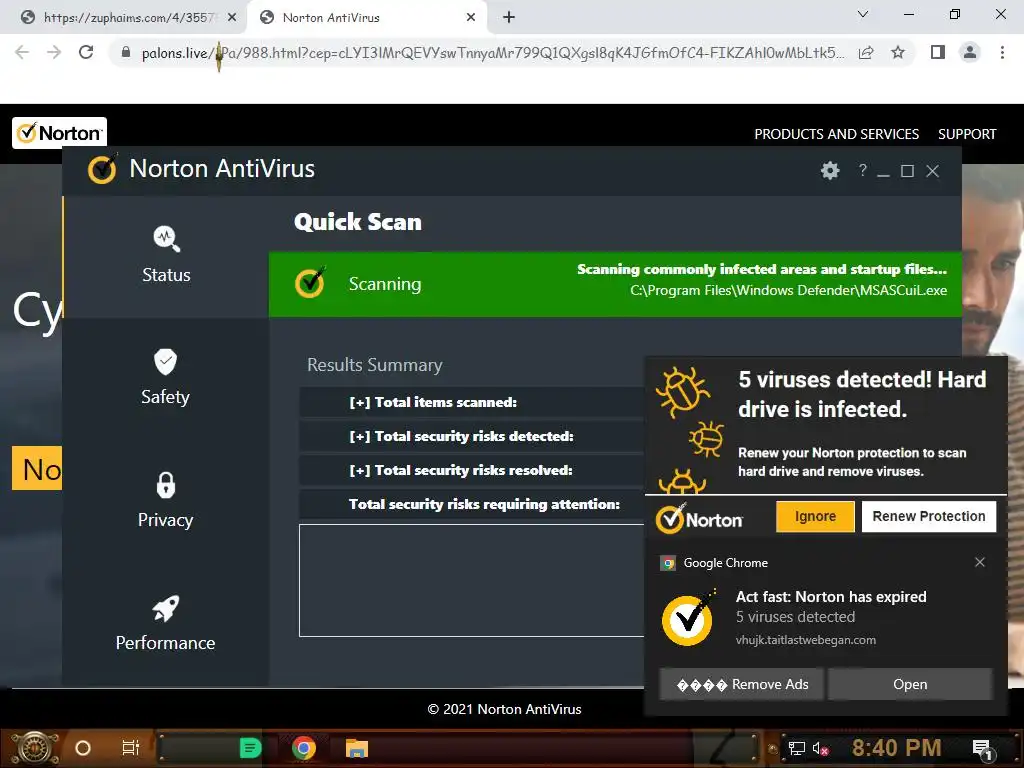Expand Total security risks resolved row
The image size is (1024, 768).
pyautogui.click(x=472, y=470)
